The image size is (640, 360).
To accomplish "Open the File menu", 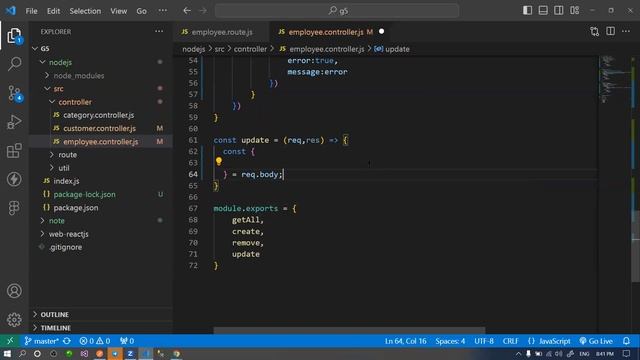I will [x=31, y=11].
